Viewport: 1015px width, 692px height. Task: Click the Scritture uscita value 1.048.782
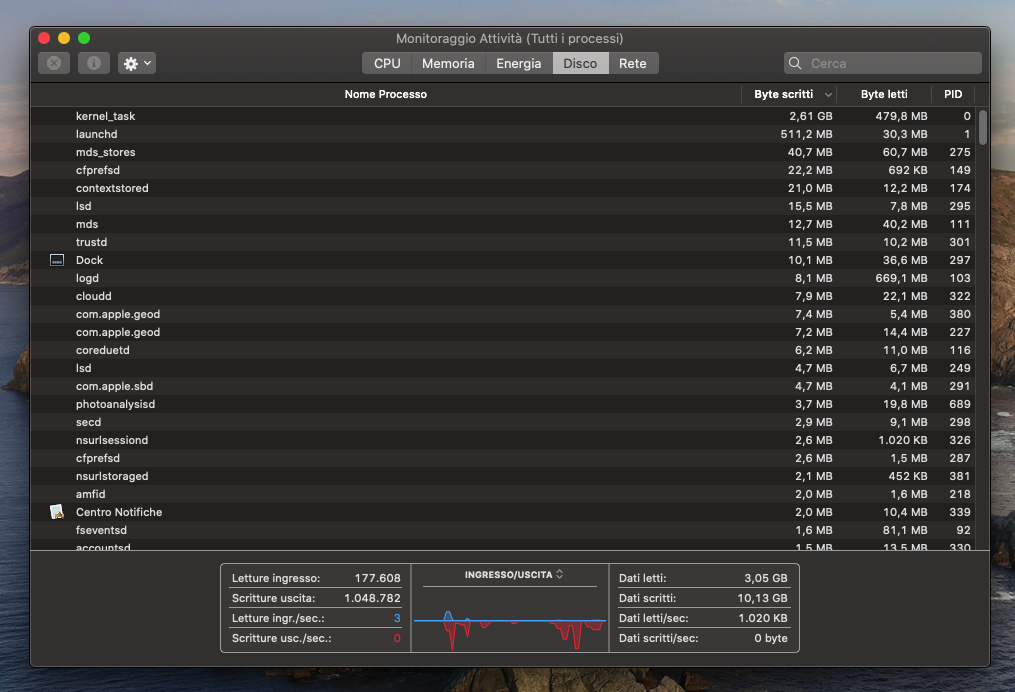pyautogui.click(x=372, y=598)
